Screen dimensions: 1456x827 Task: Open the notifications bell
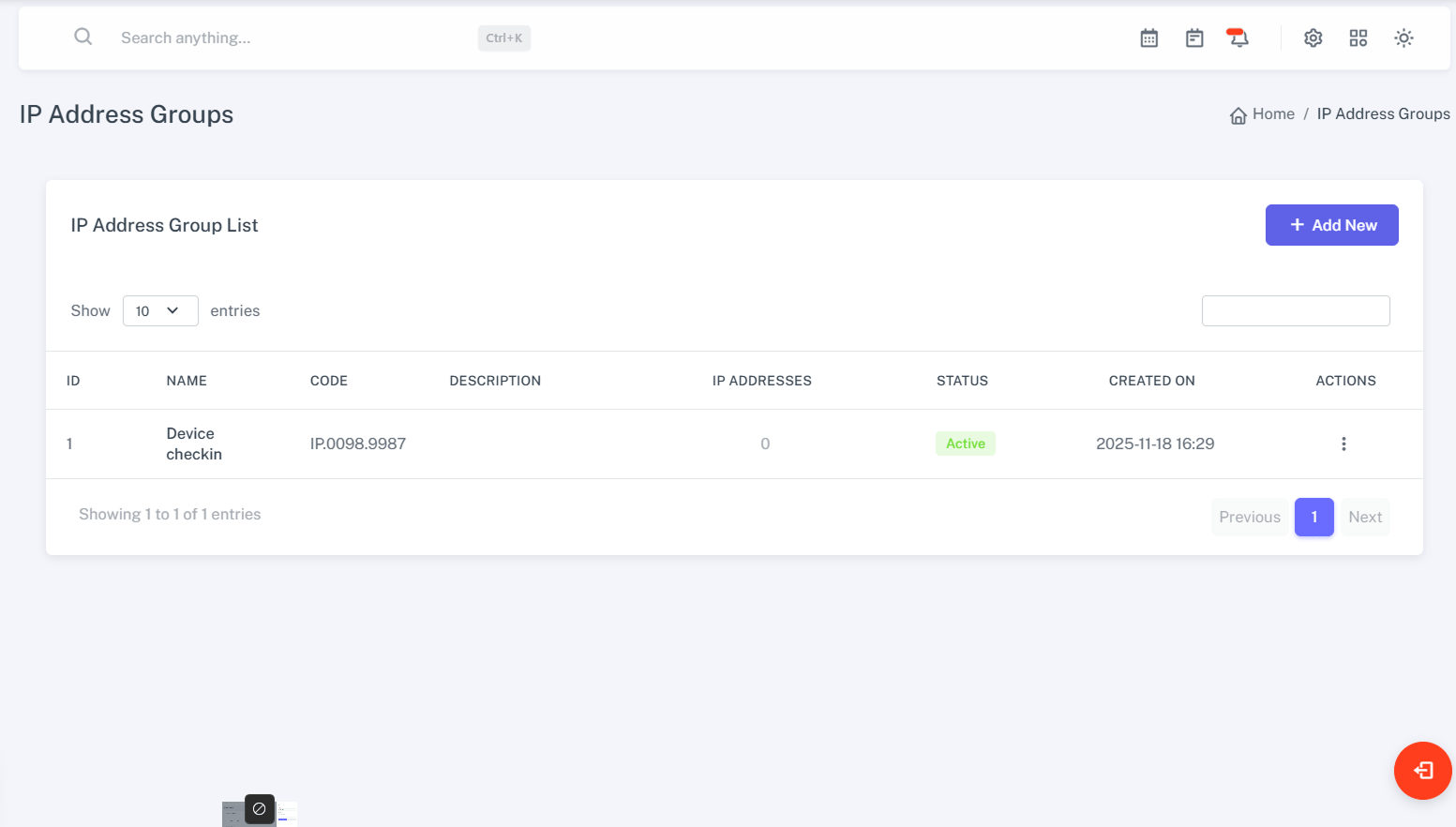click(1238, 38)
